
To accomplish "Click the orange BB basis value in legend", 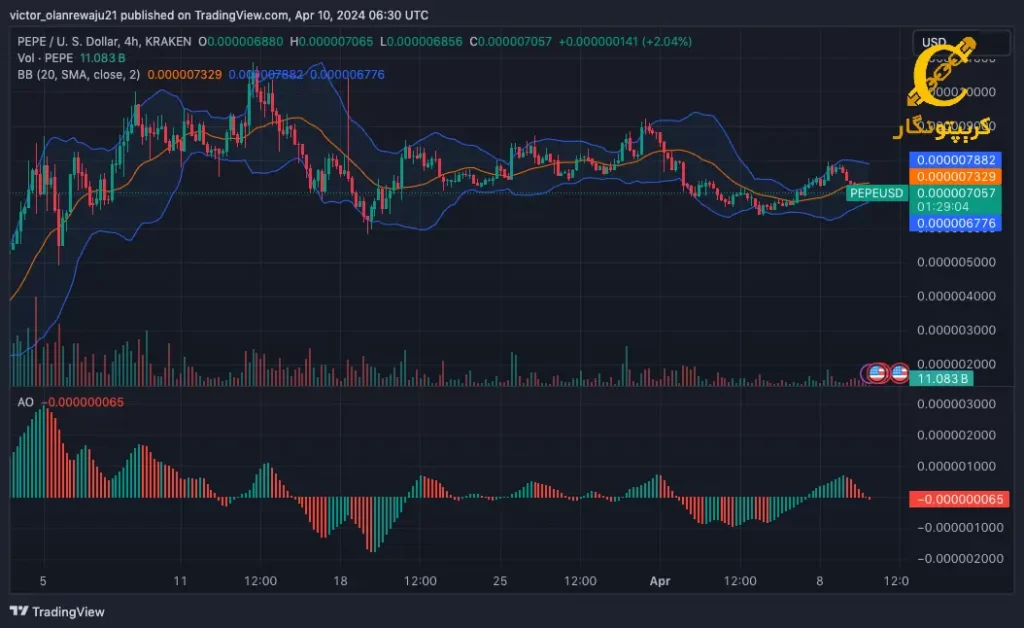I will (185, 75).
